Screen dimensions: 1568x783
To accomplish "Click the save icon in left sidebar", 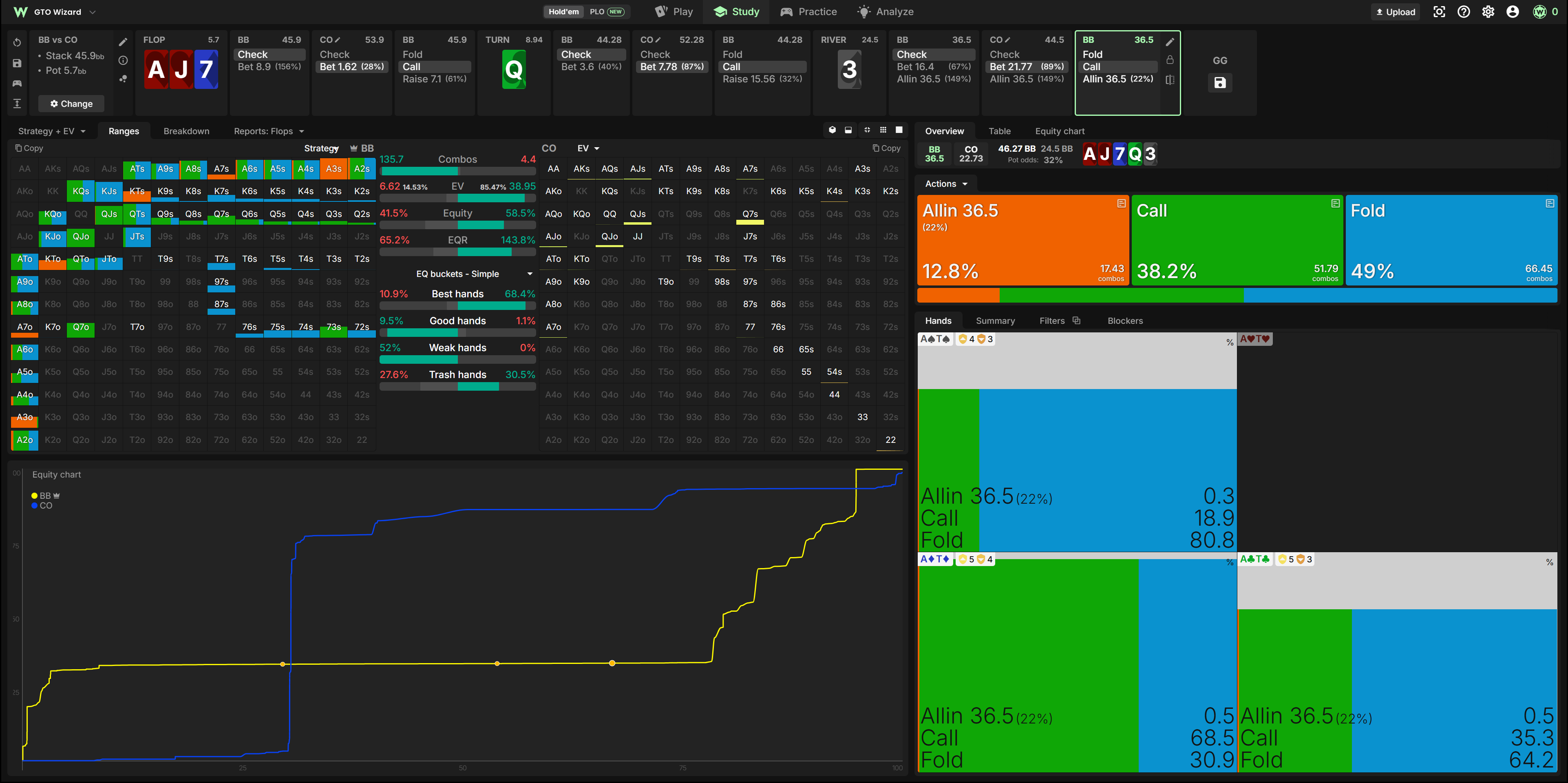I will pos(17,63).
